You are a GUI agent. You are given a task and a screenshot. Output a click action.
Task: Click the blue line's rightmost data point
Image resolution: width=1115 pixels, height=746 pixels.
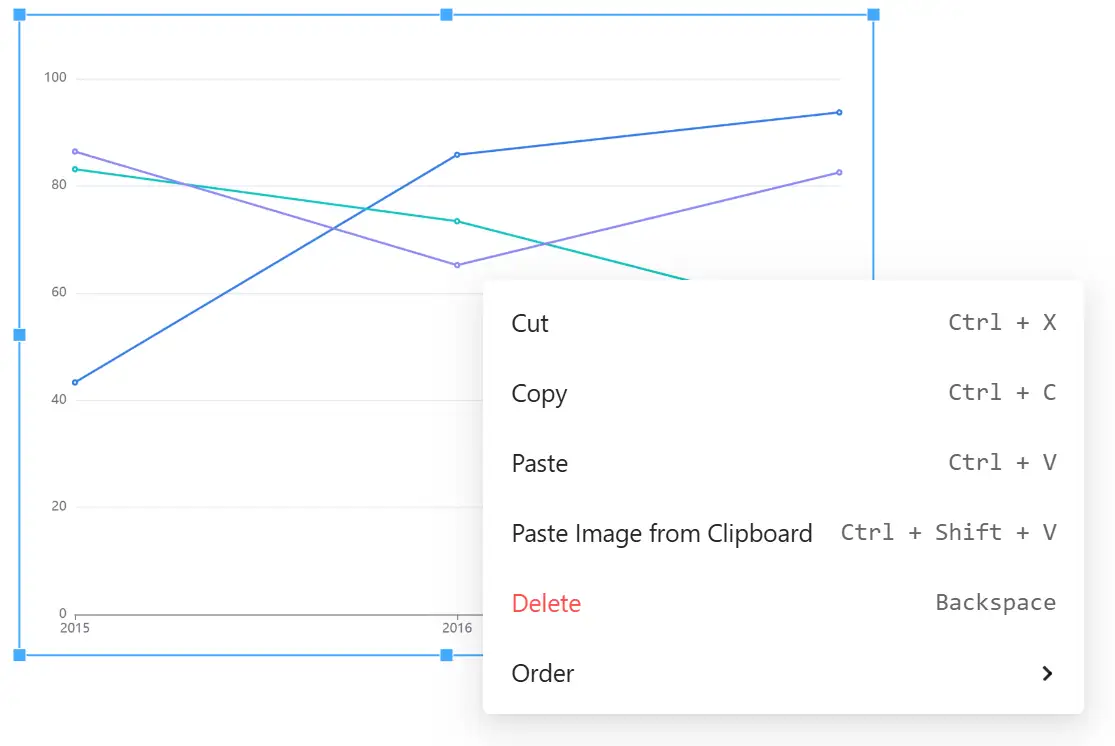tap(839, 112)
